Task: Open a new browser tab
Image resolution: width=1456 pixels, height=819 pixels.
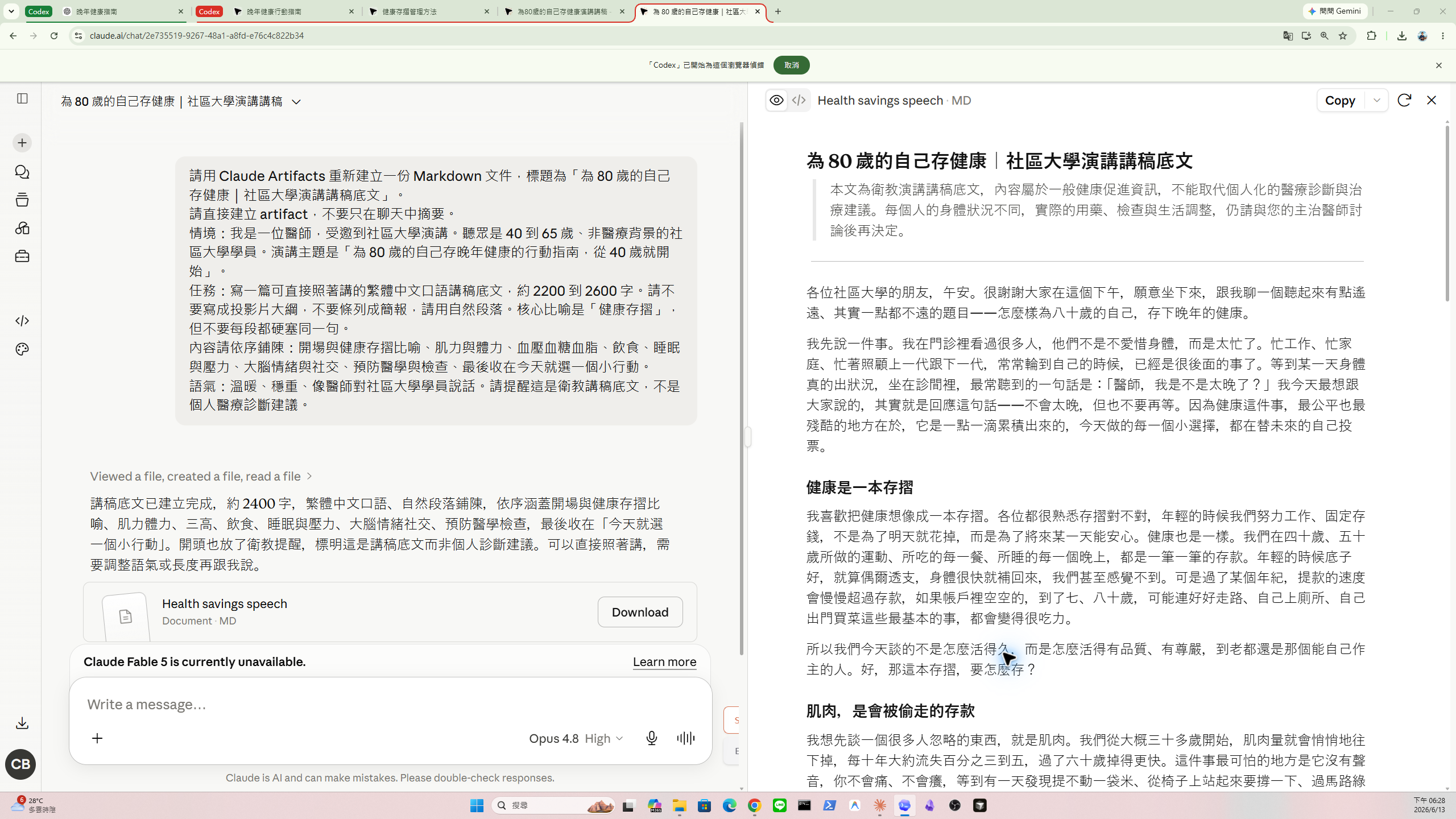Action: (x=778, y=11)
